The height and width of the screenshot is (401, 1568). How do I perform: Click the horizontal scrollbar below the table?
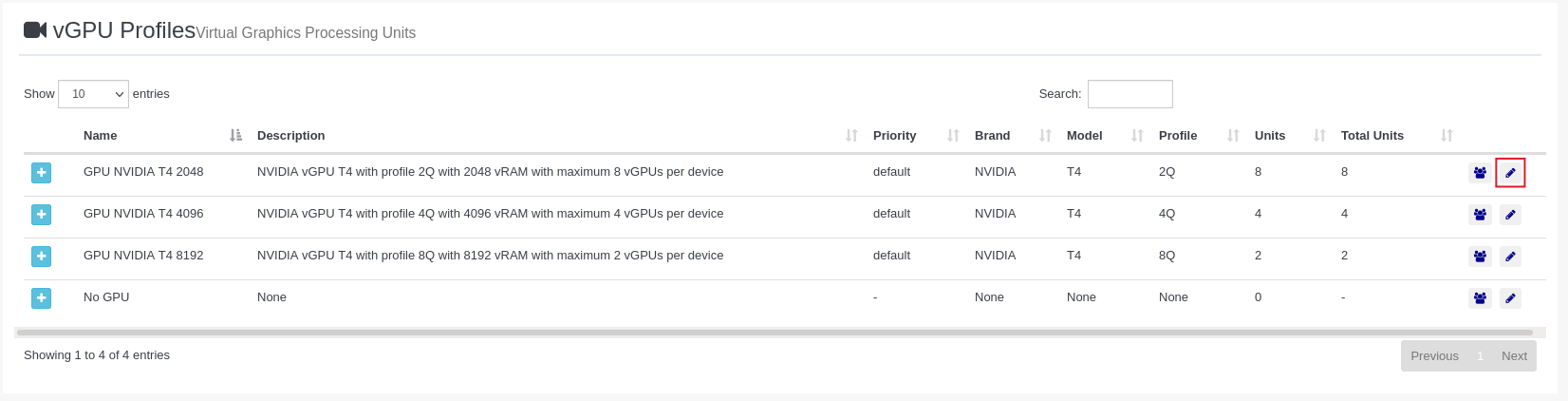[x=775, y=333]
